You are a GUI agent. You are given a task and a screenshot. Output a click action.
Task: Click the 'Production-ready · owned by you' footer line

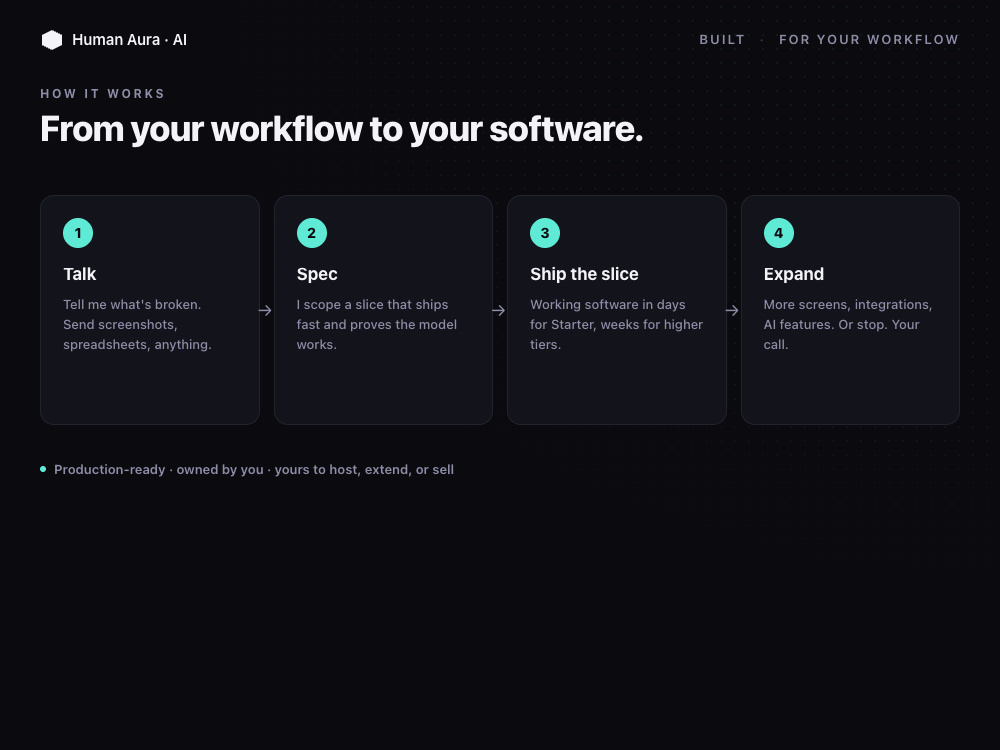pyautogui.click(x=254, y=470)
